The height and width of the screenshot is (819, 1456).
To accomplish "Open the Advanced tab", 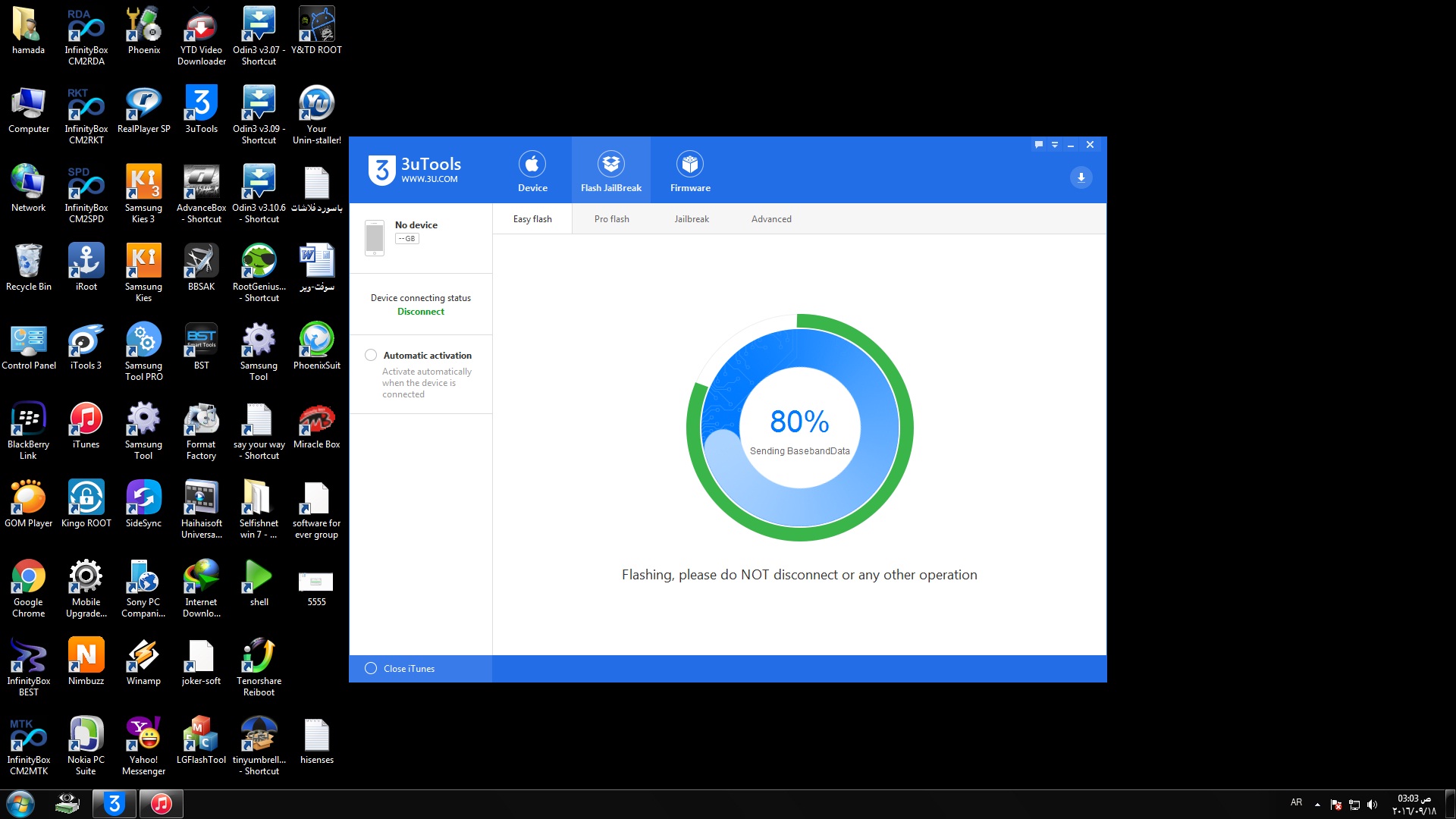I will coord(771,219).
